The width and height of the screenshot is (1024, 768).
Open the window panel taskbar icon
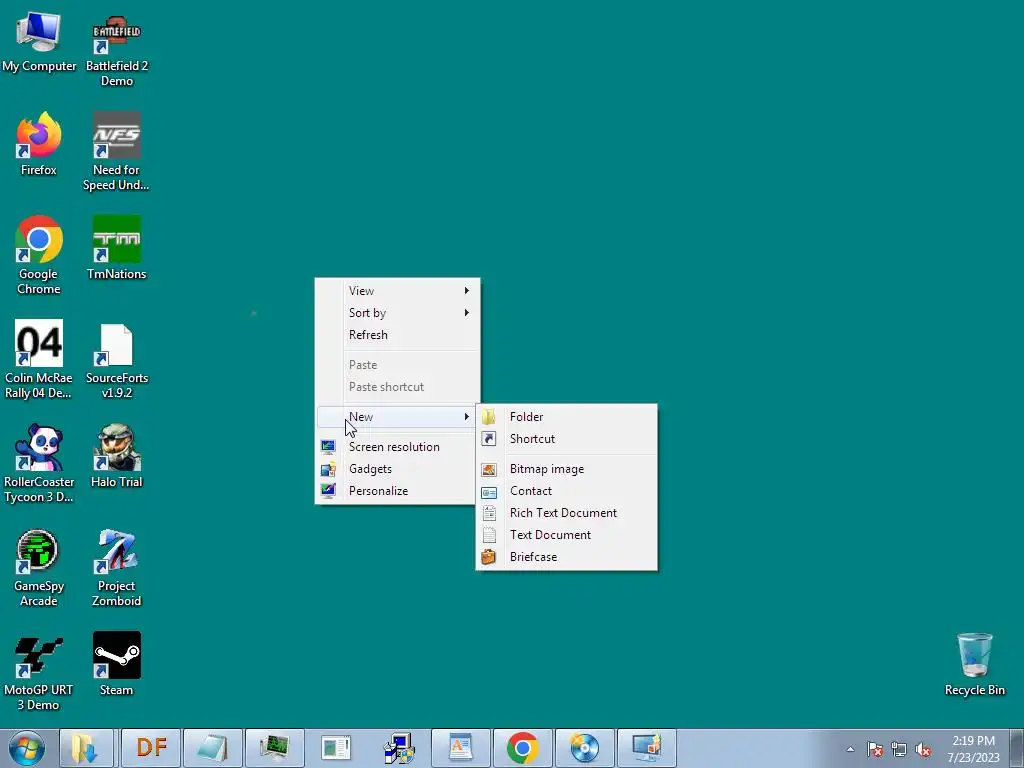coord(336,748)
